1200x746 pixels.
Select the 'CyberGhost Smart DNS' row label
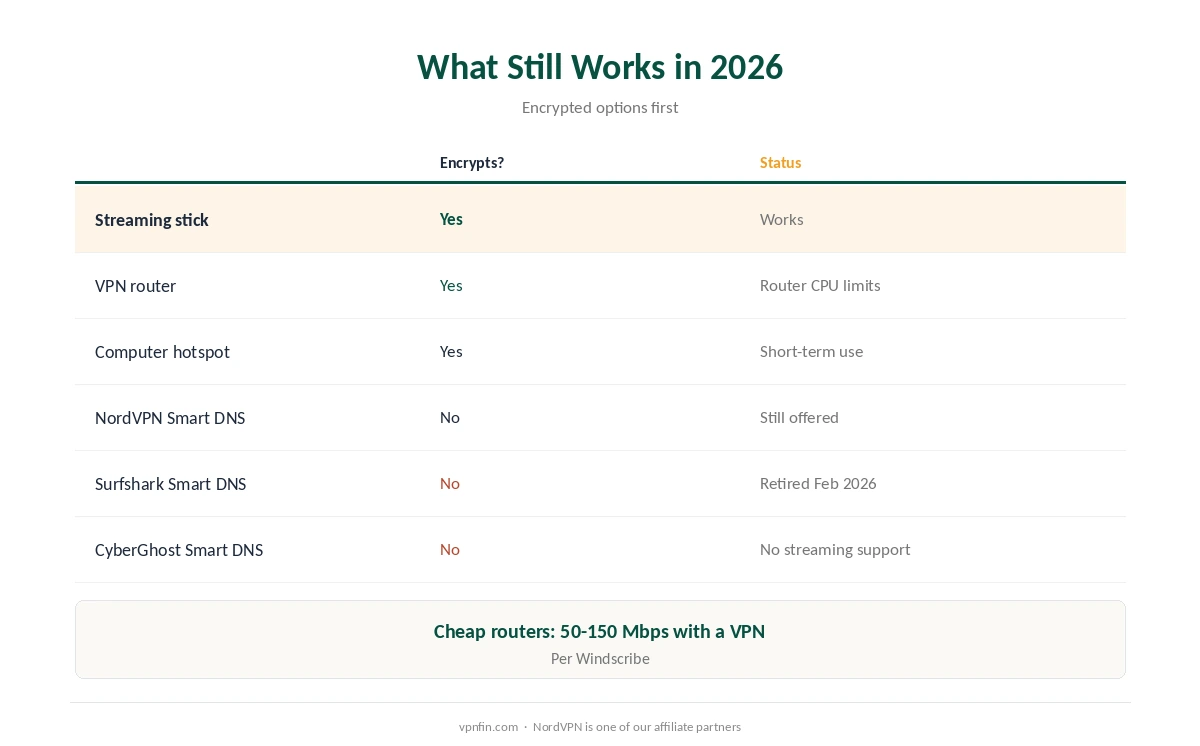pos(179,550)
